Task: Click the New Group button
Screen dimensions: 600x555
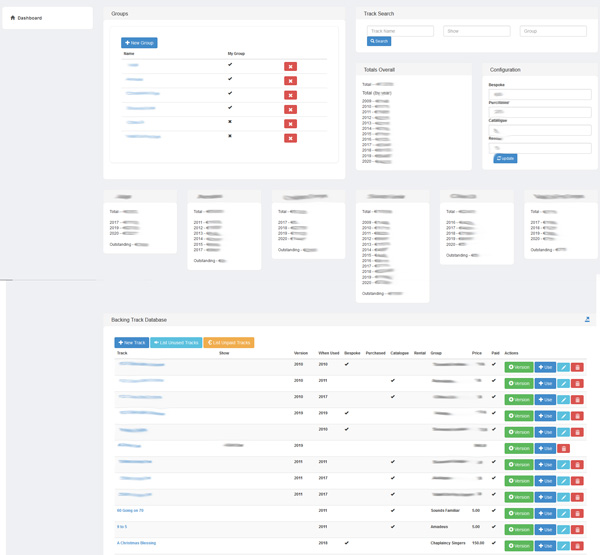Action: click(x=139, y=43)
